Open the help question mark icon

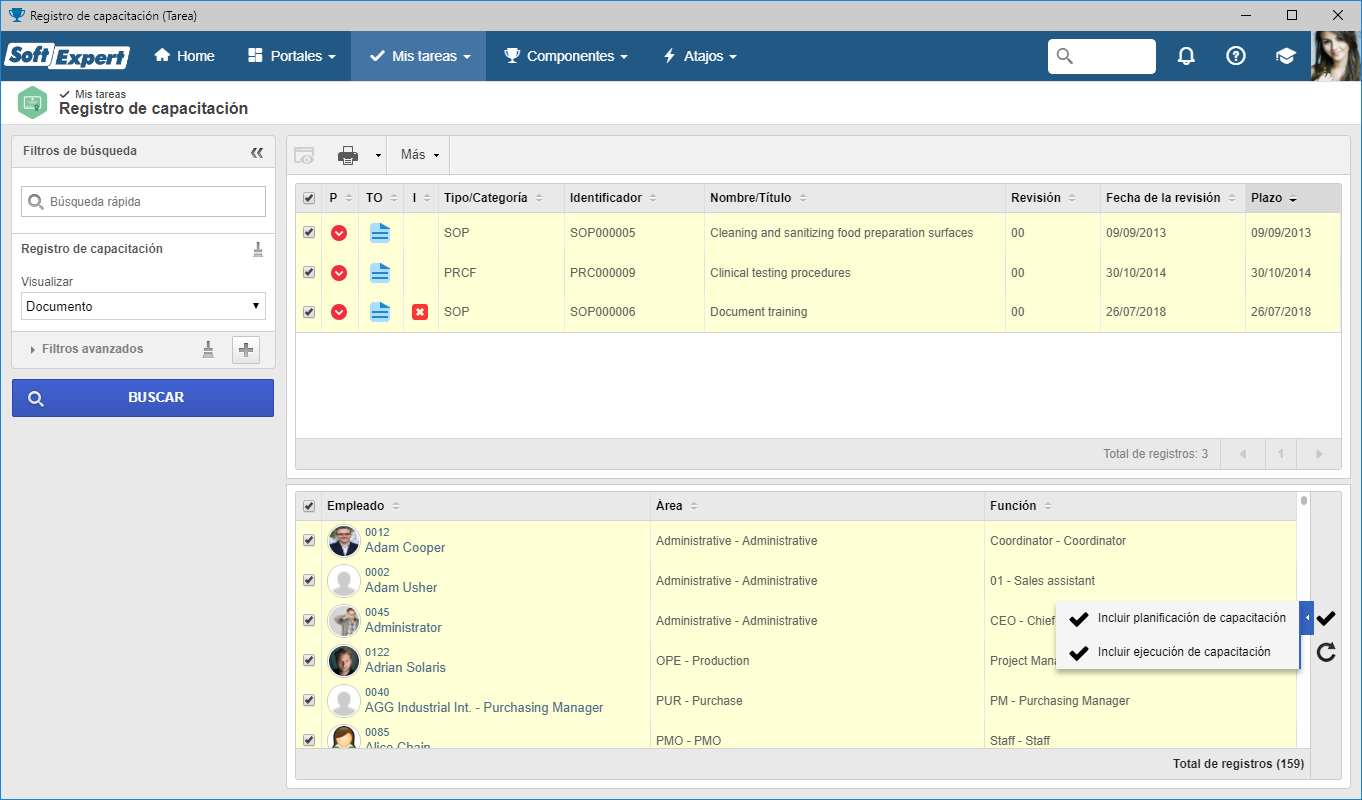coord(1236,56)
